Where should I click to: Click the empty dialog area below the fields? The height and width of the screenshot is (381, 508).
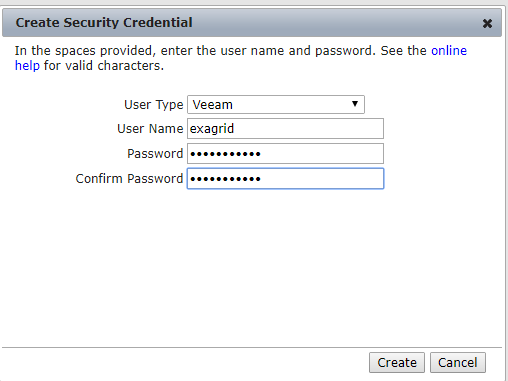pos(252,267)
